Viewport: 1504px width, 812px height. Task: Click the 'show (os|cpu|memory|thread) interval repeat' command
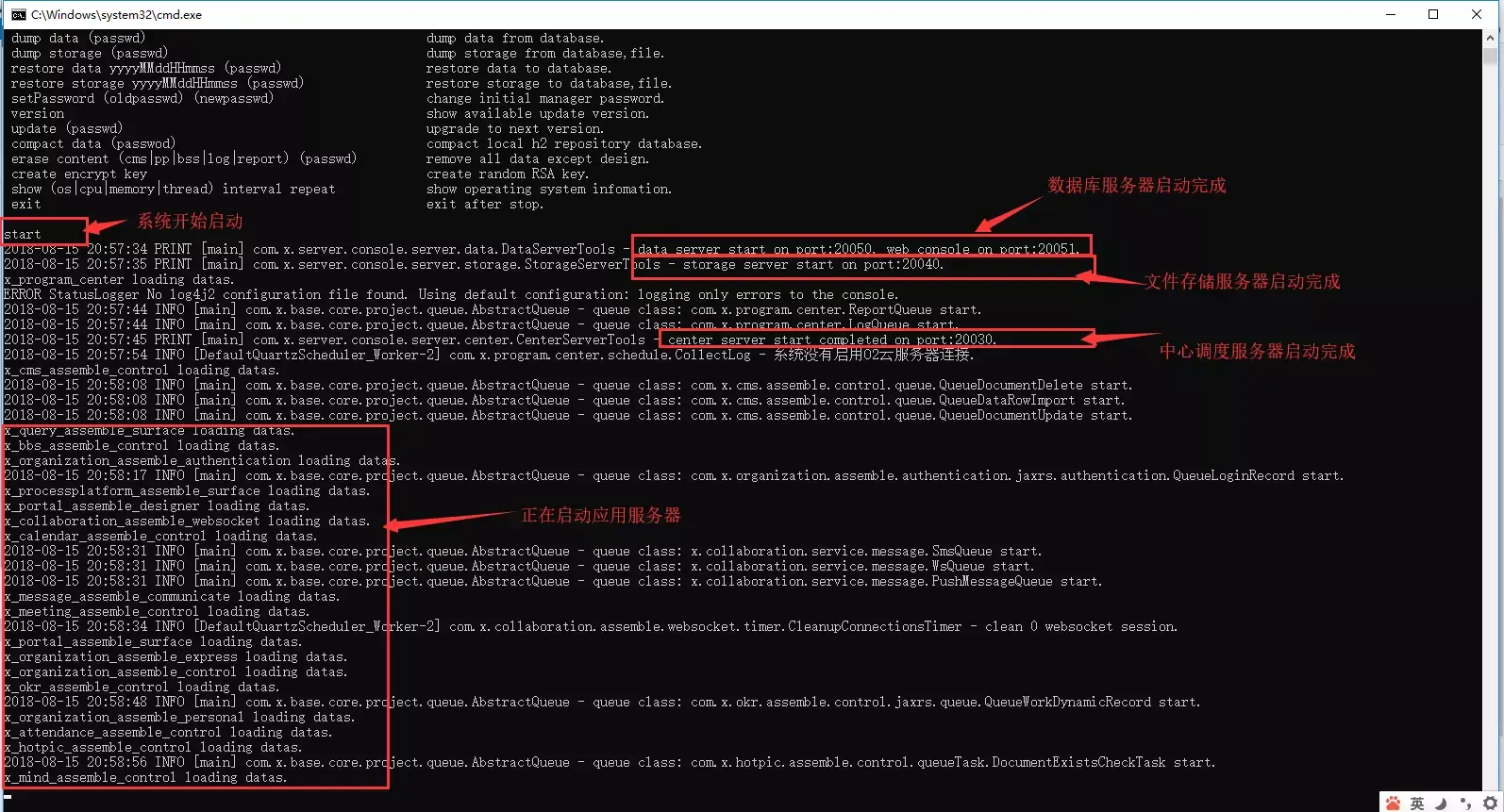click(174, 190)
